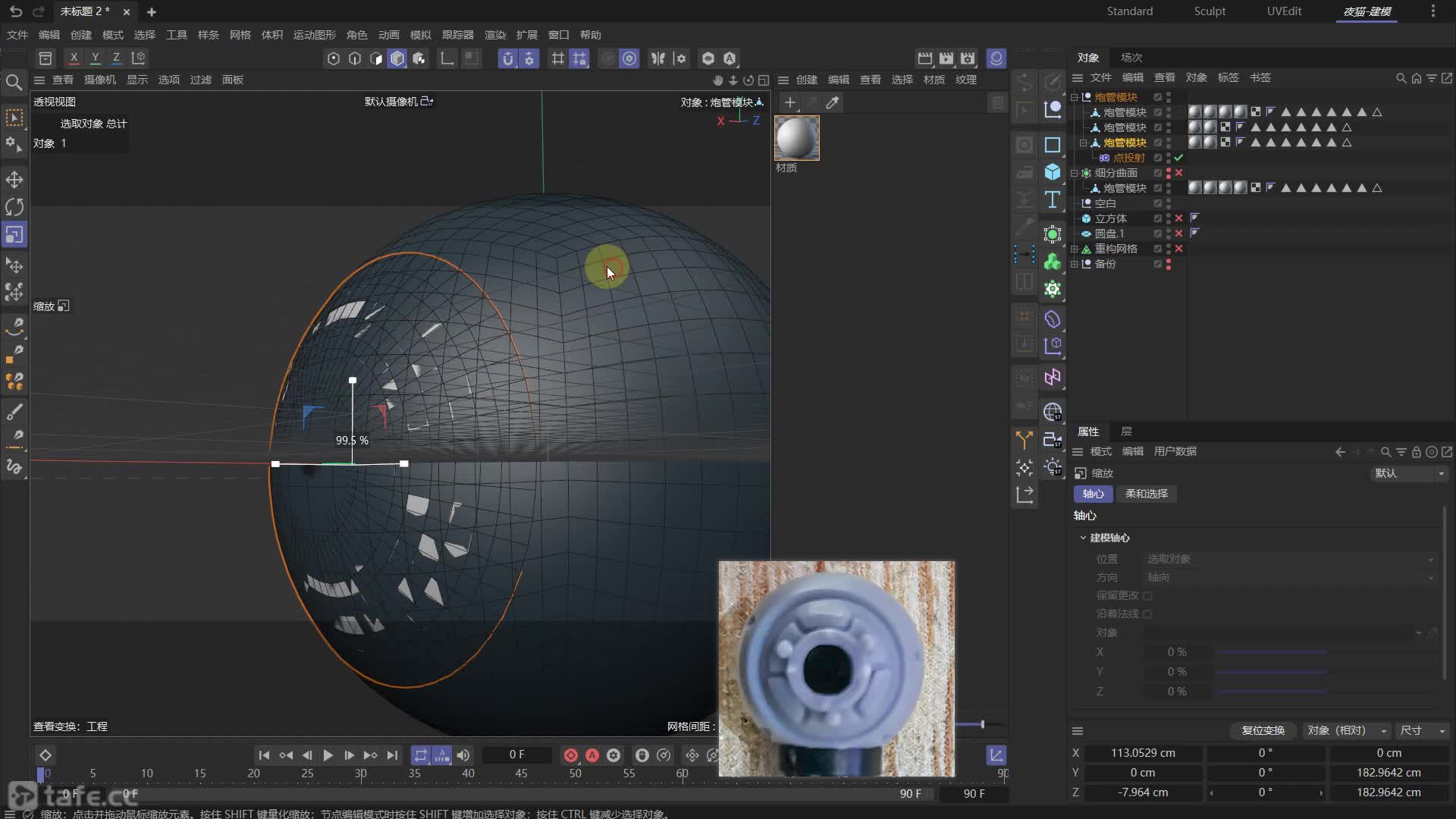Viewport: 1456px width, 819px height.
Task: Toggle Z axis lock
Action: pyautogui.click(x=116, y=58)
